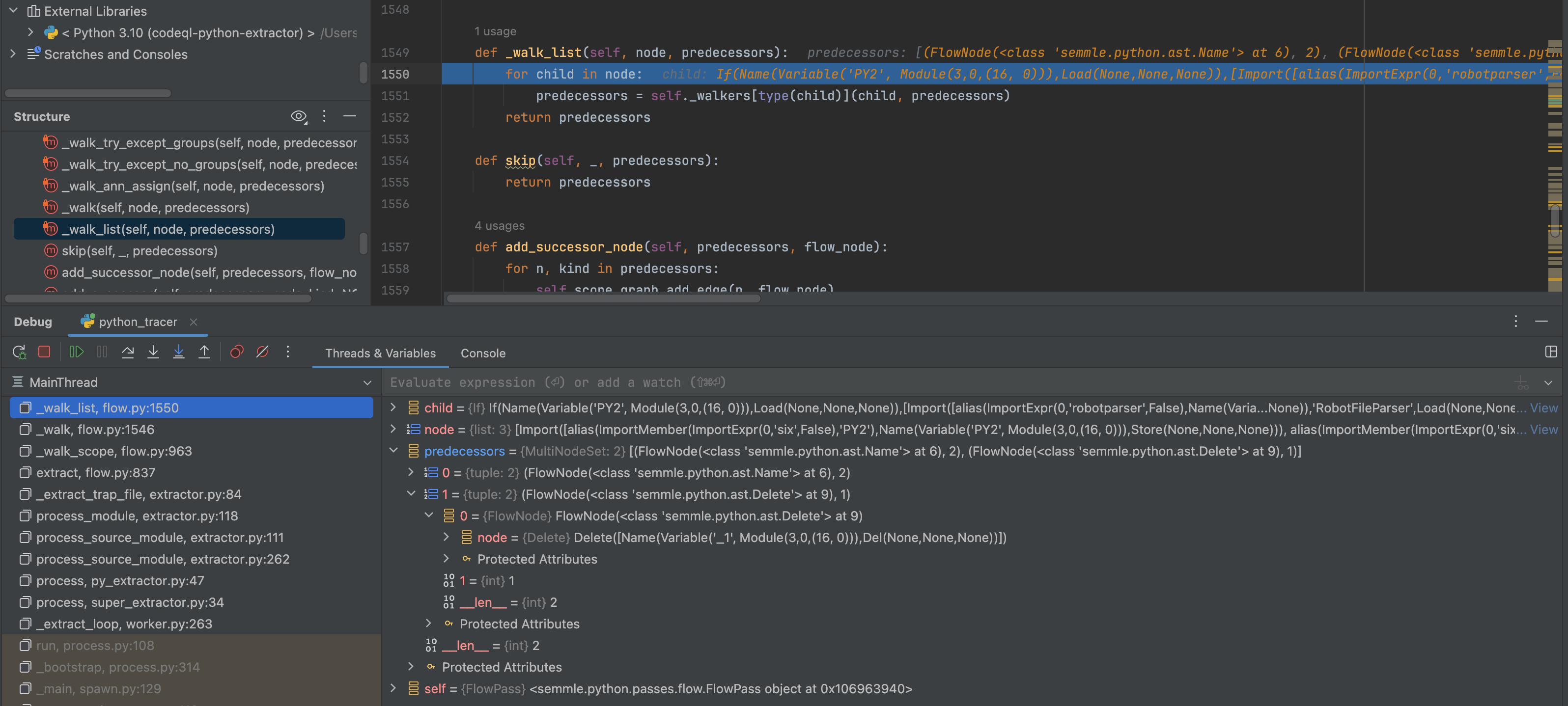Expand the evaluate expression history dropdown
1568x706 pixels.
click(x=1548, y=383)
